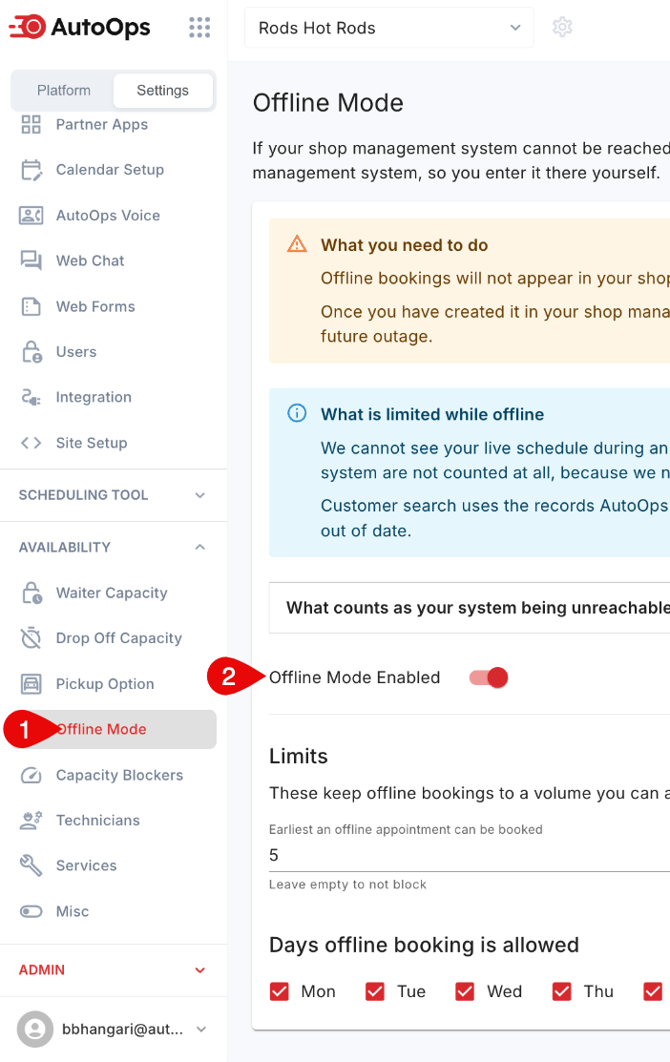Open Partner Apps settings
This screenshot has height=1062, width=670.
tap(102, 125)
